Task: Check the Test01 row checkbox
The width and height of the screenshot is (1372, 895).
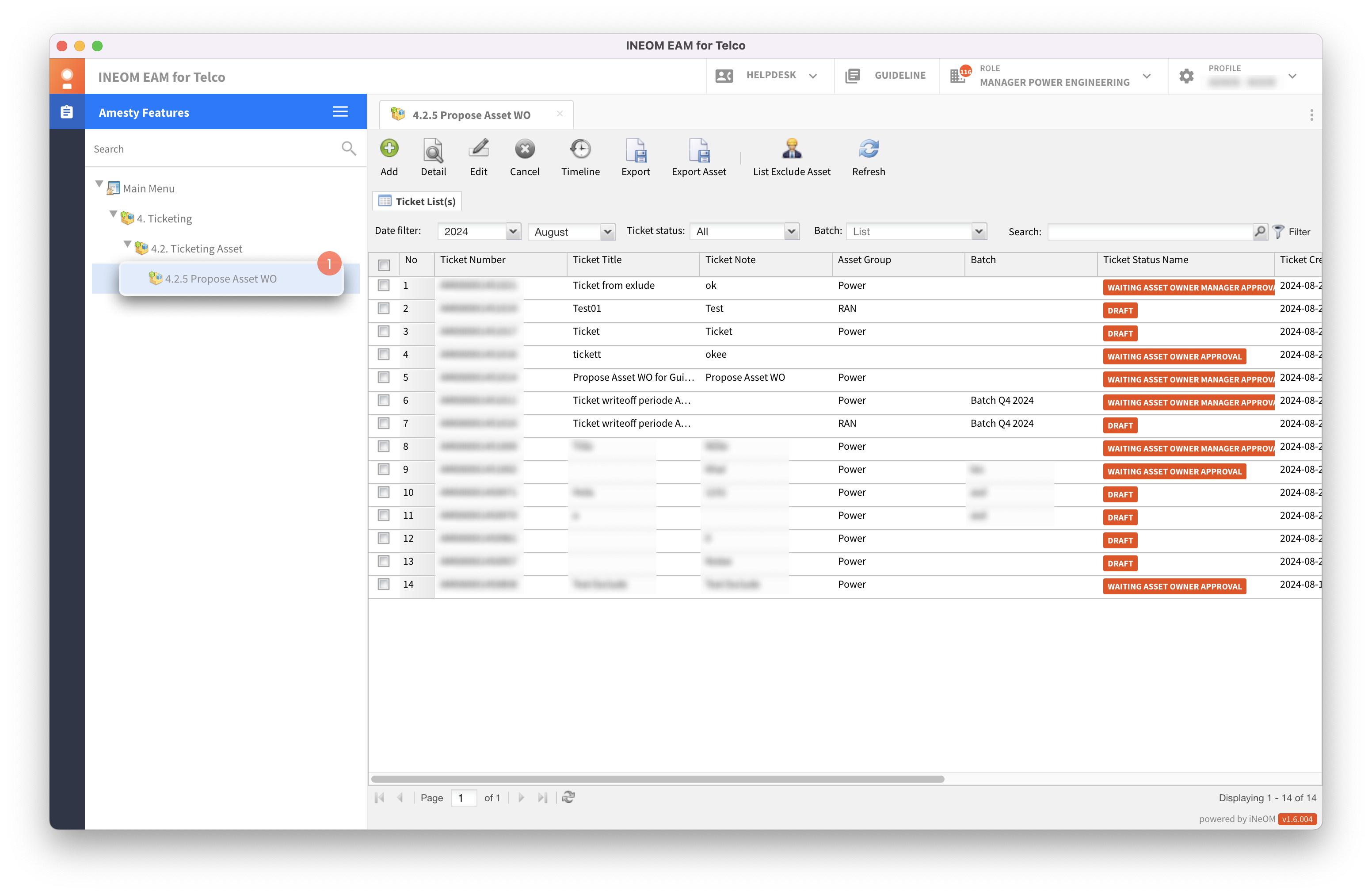Action: tap(384, 308)
